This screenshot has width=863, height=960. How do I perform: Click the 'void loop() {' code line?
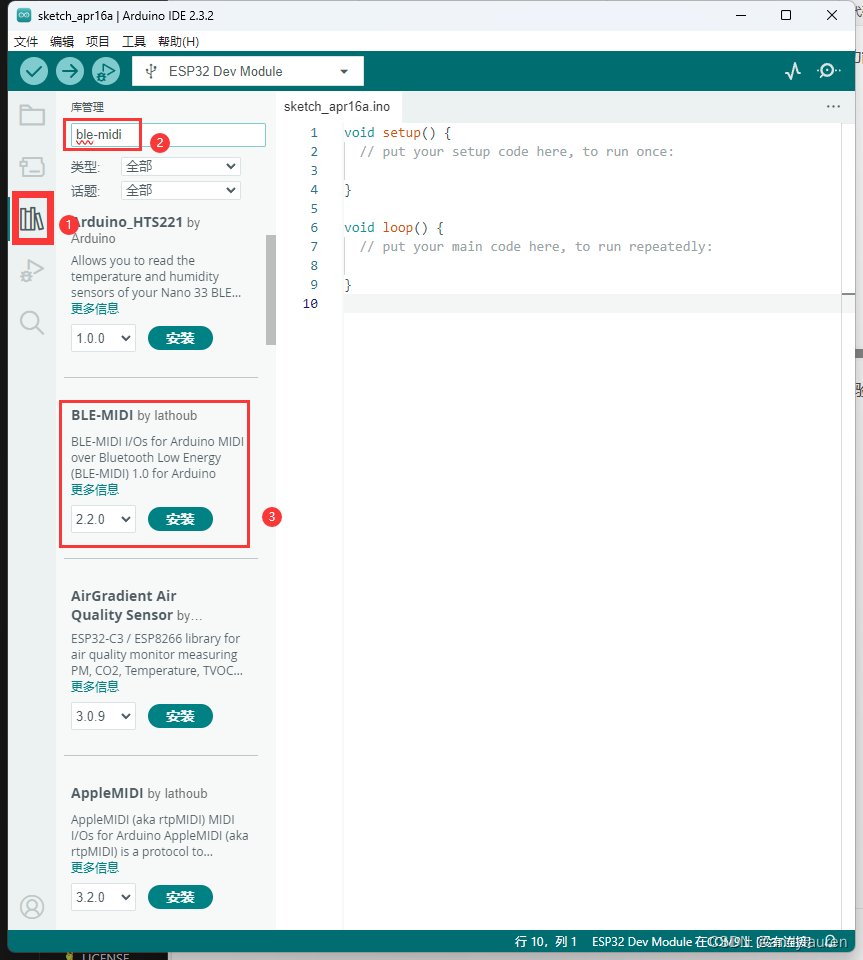pos(394,228)
